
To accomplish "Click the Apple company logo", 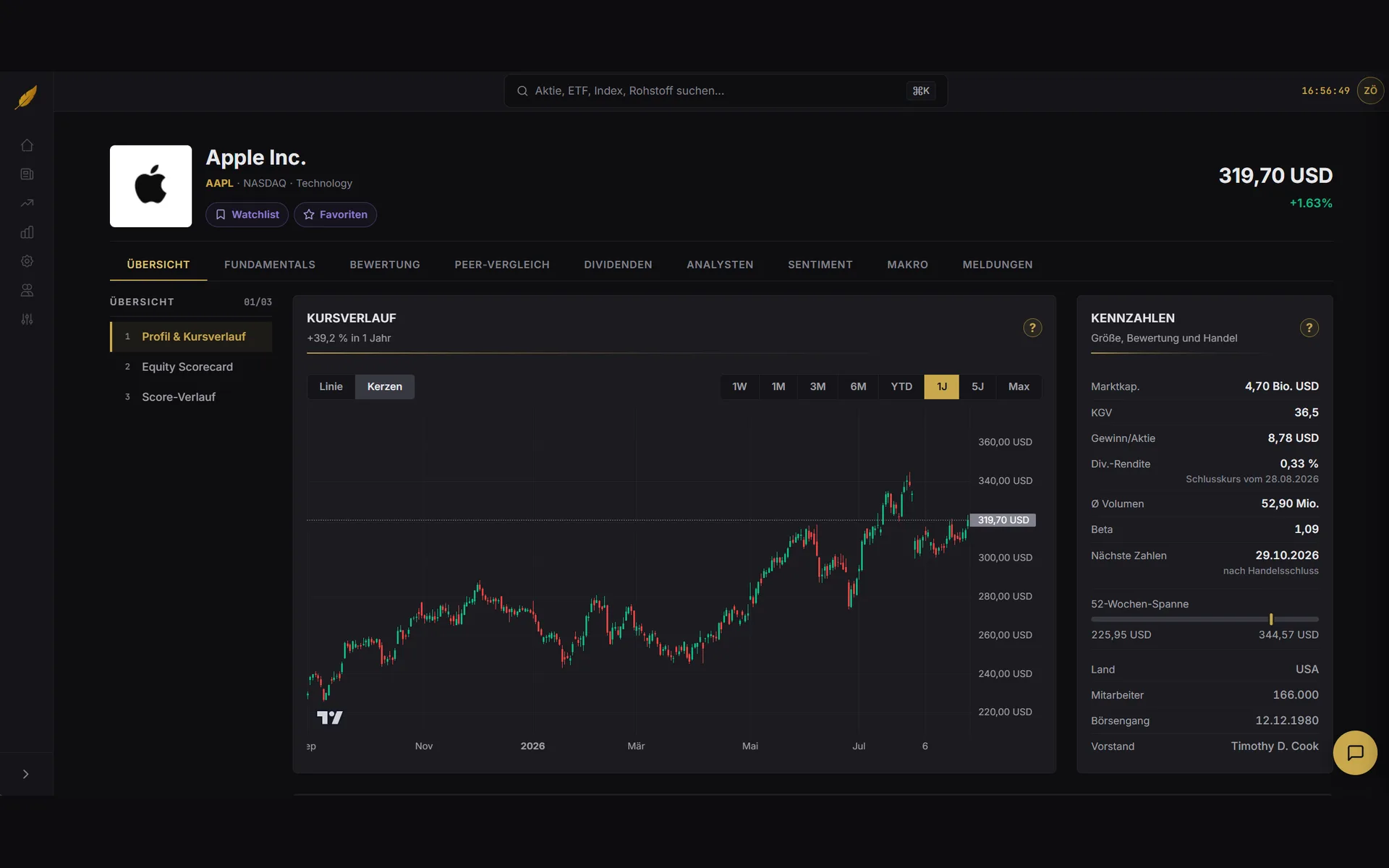I will 150,186.
